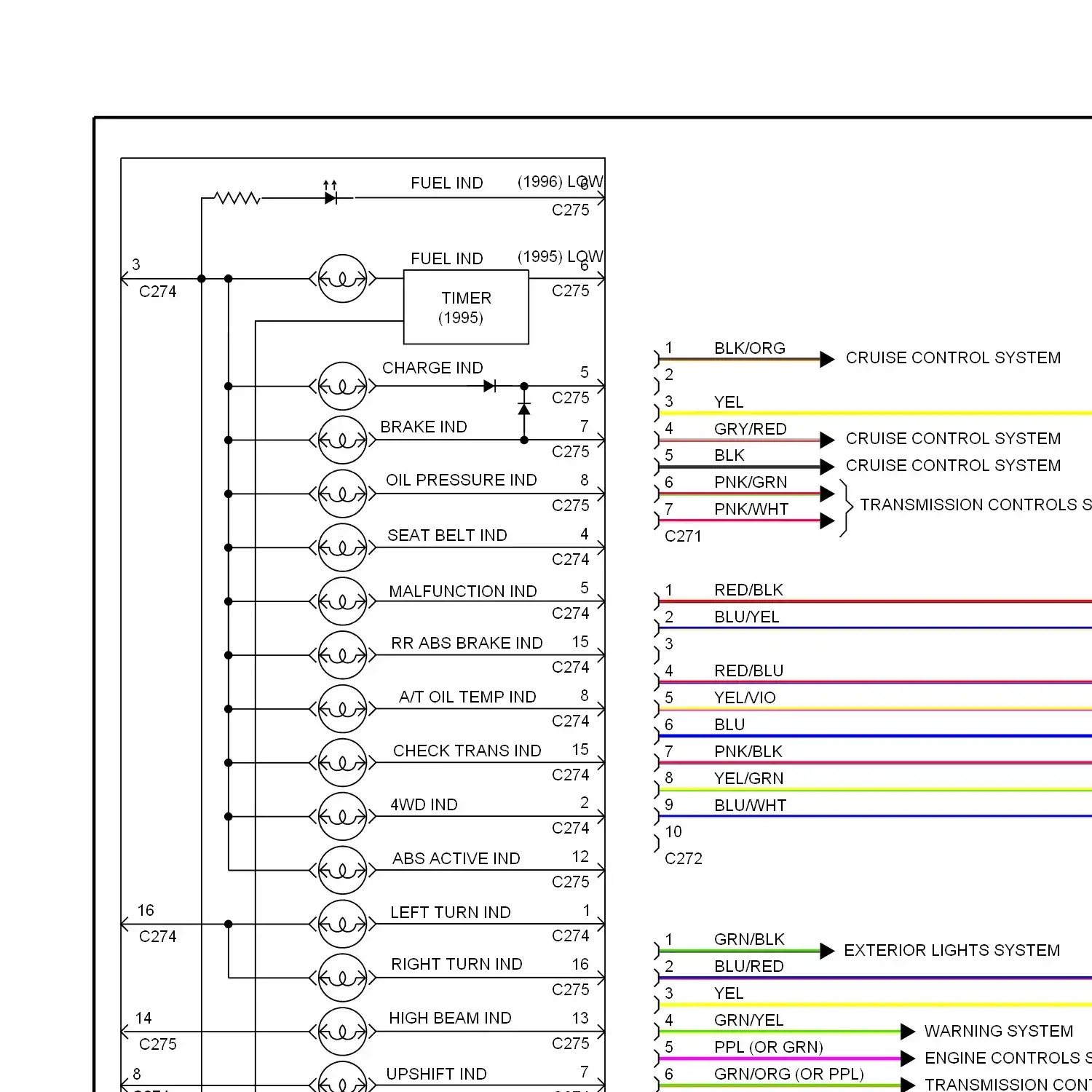
Task: Click the YEL/VIO wire color label
Action: click(745, 697)
